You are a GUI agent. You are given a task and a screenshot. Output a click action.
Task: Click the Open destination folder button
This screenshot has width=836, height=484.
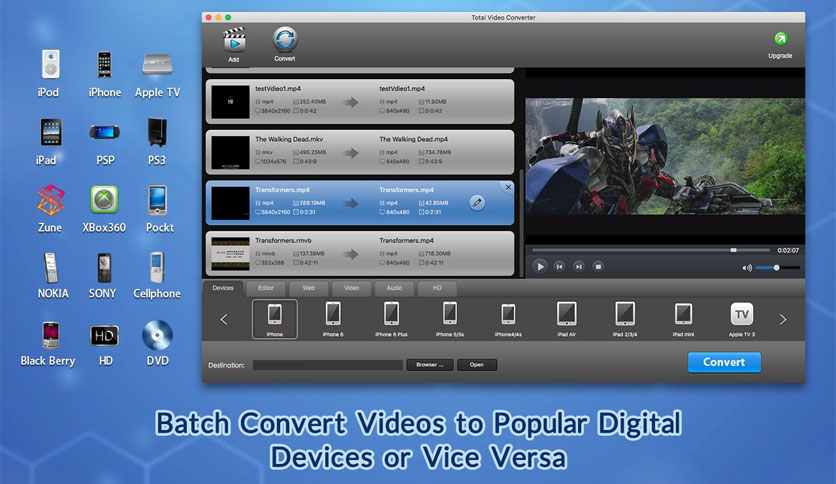click(x=477, y=365)
